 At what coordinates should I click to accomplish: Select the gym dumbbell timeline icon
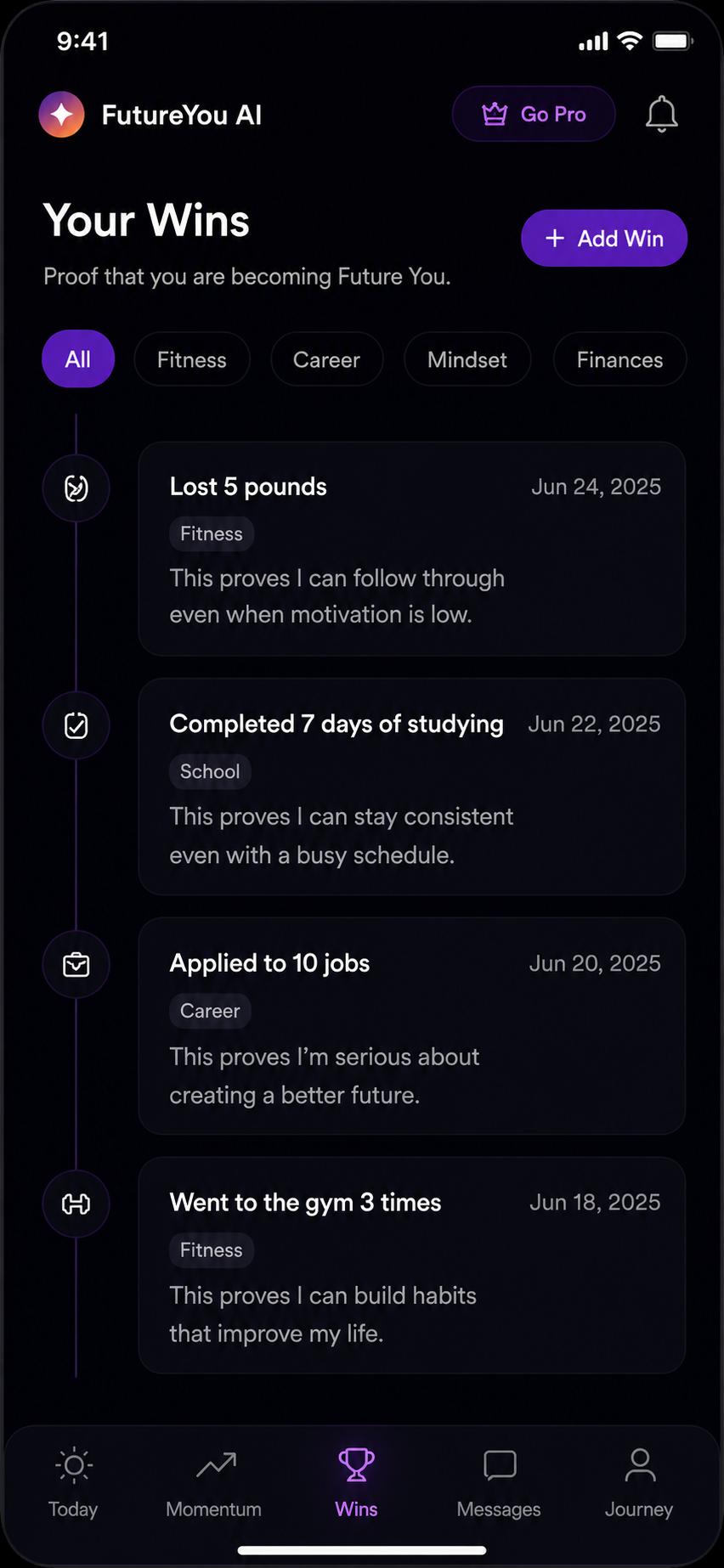coord(76,1204)
